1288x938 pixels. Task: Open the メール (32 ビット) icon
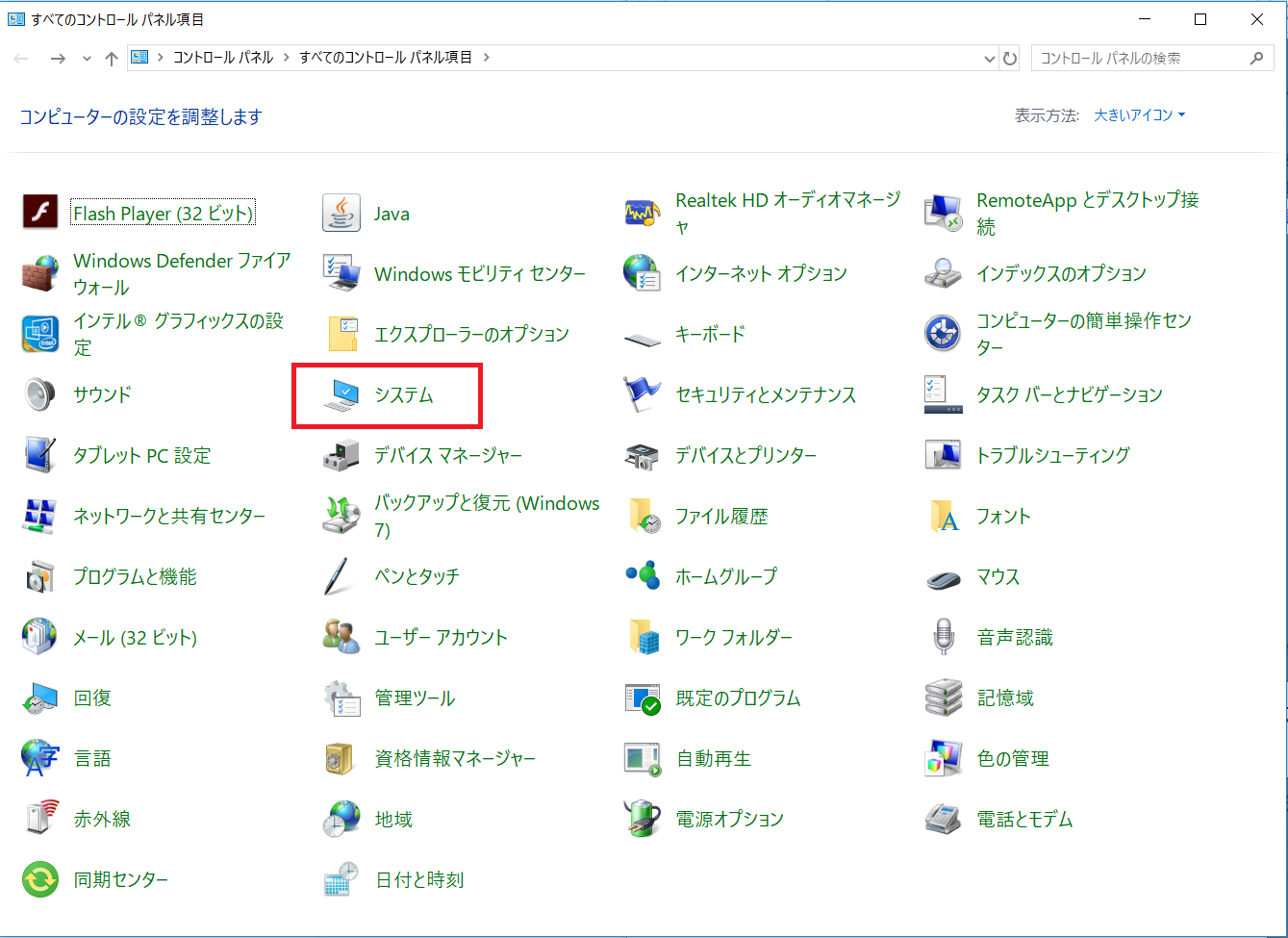pos(40,637)
